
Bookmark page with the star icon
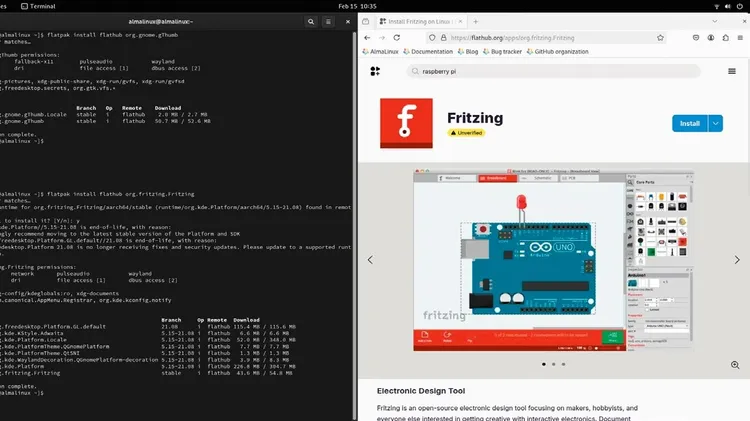pyautogui.click(x=661, y=38)
